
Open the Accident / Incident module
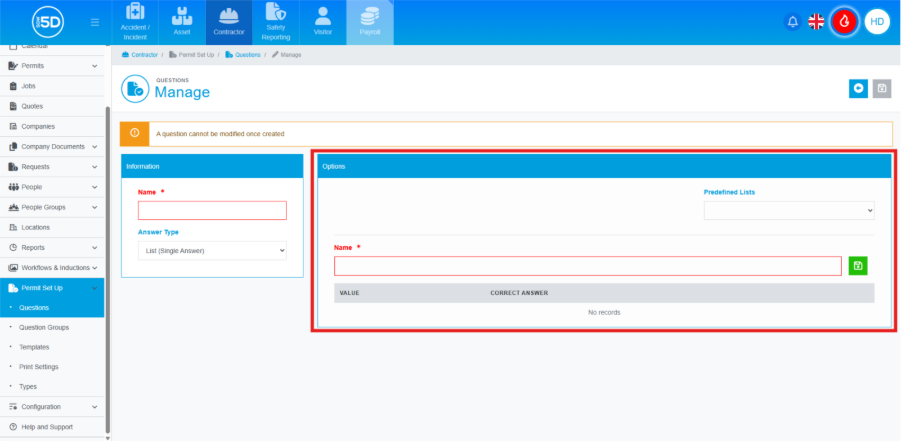[x=135, y=22]
